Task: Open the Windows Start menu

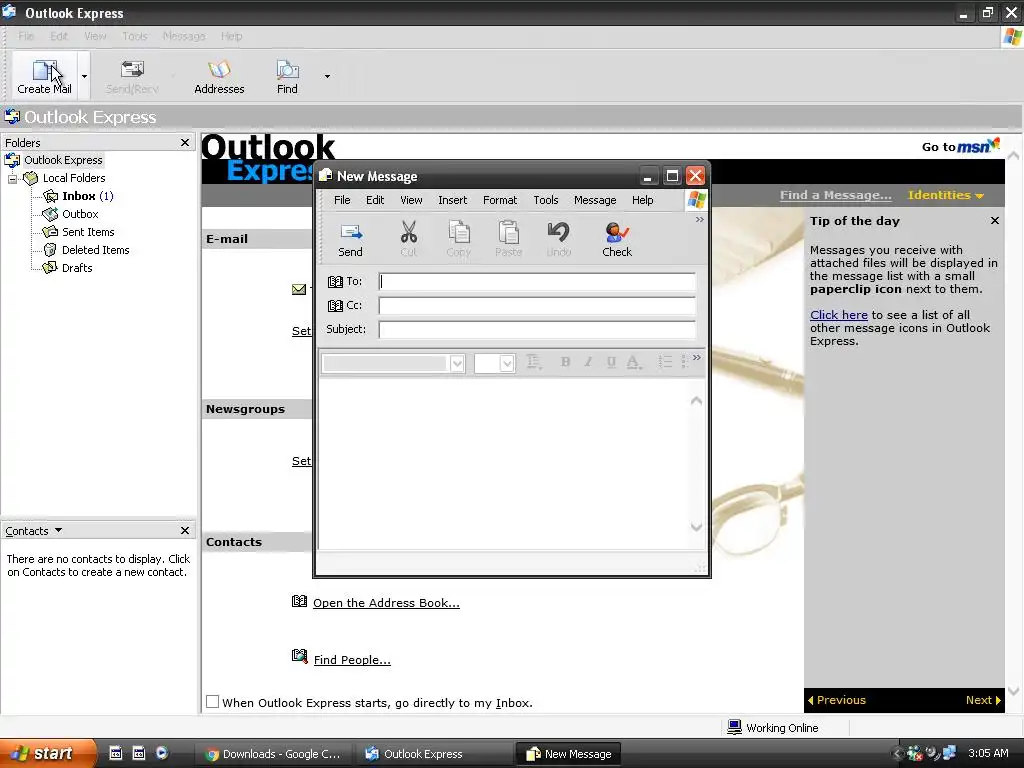Action: [48, 753]
